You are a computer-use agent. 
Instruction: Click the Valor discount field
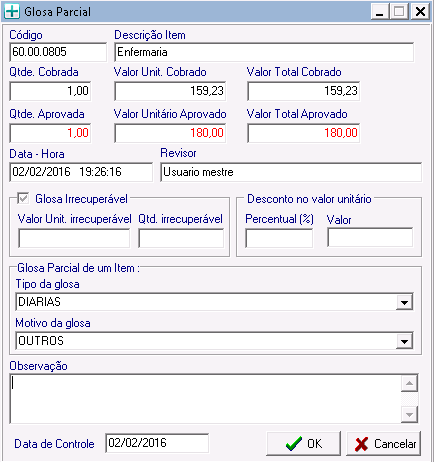click(x=370, y=237)
